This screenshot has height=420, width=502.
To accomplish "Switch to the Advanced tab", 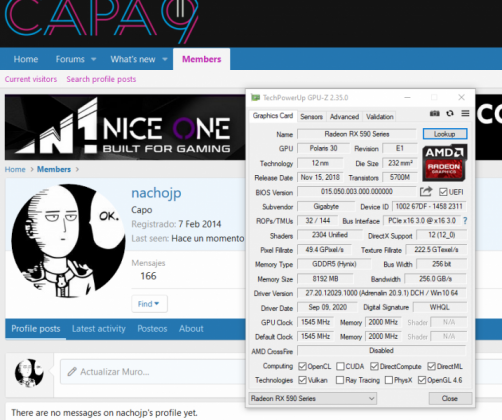I will tap(344, 117).
